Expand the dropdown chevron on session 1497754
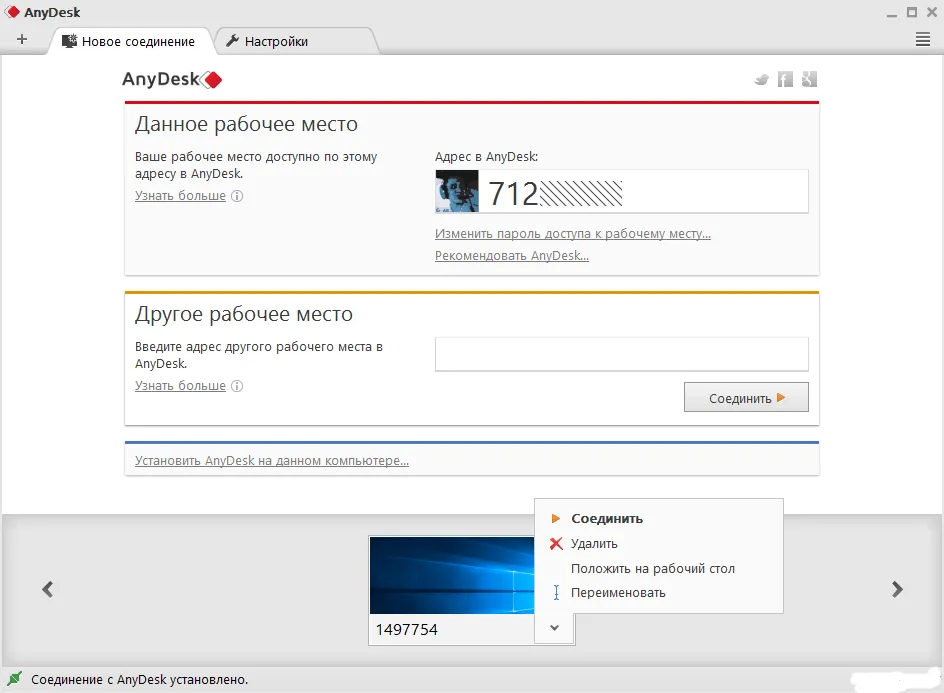The height and width of the screenshot is (693, 944). click(x=554, y=628)
